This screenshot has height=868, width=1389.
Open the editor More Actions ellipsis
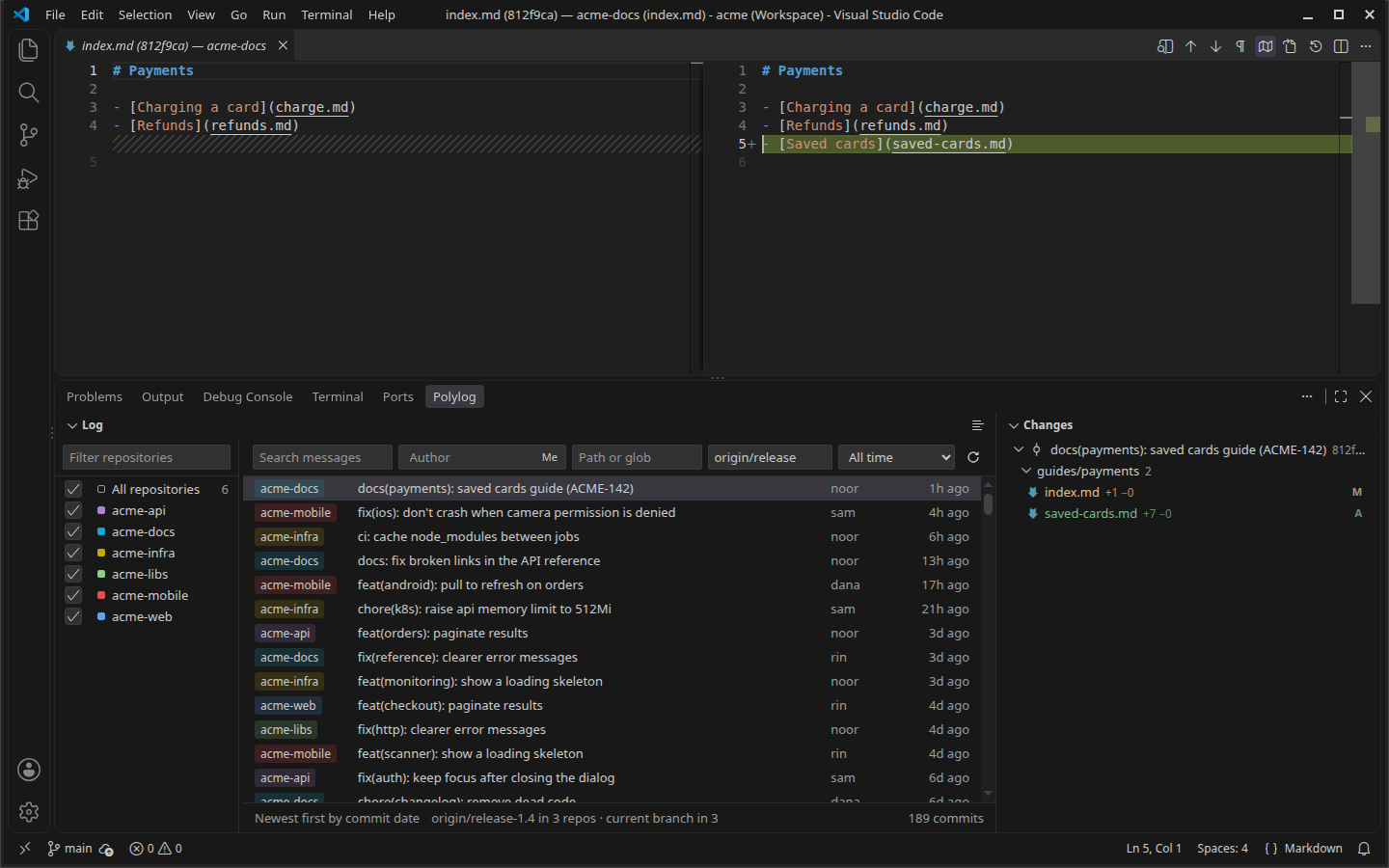pos(1366,46)
